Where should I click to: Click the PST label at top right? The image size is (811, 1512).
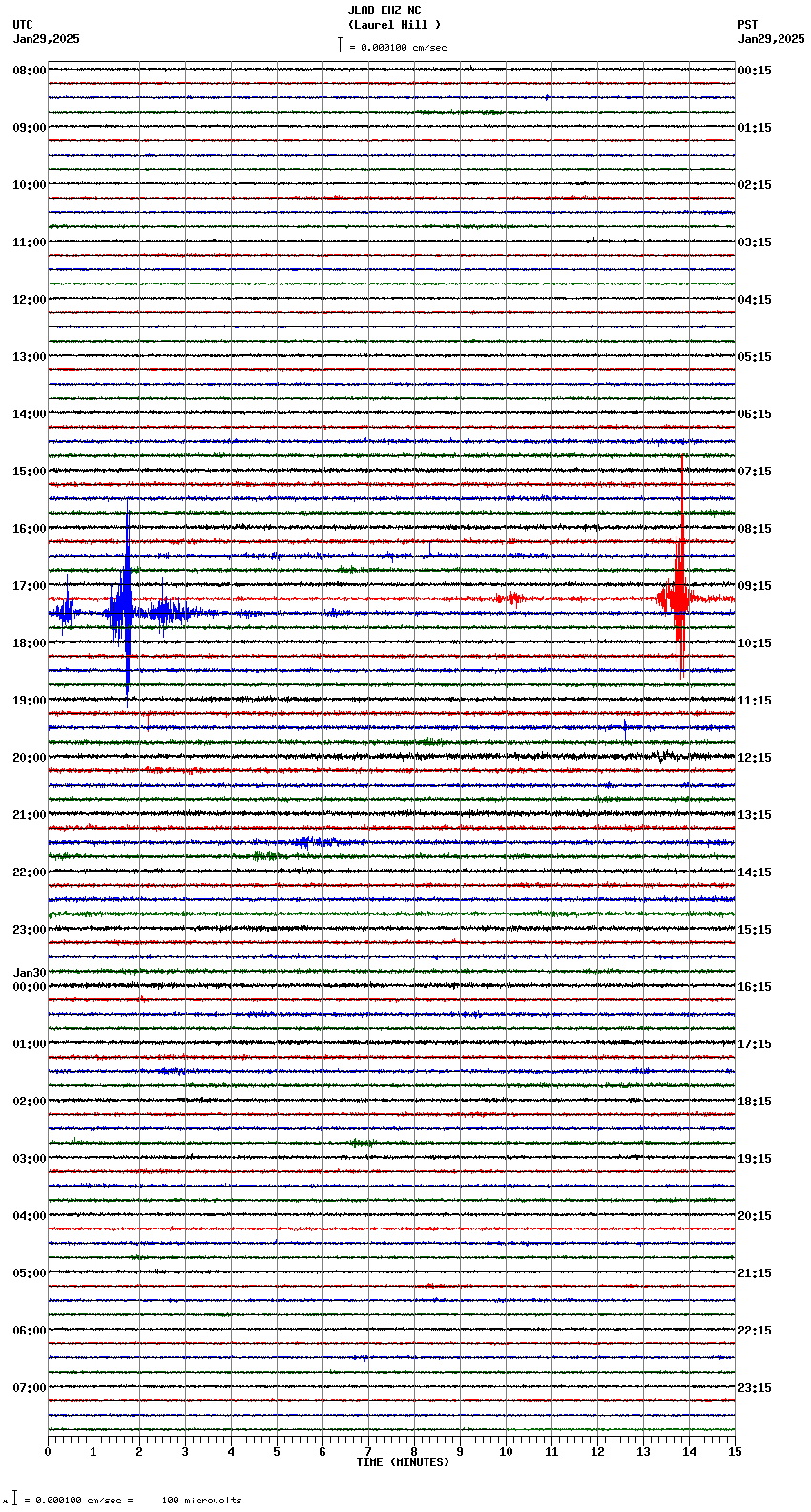coord(747,25)
